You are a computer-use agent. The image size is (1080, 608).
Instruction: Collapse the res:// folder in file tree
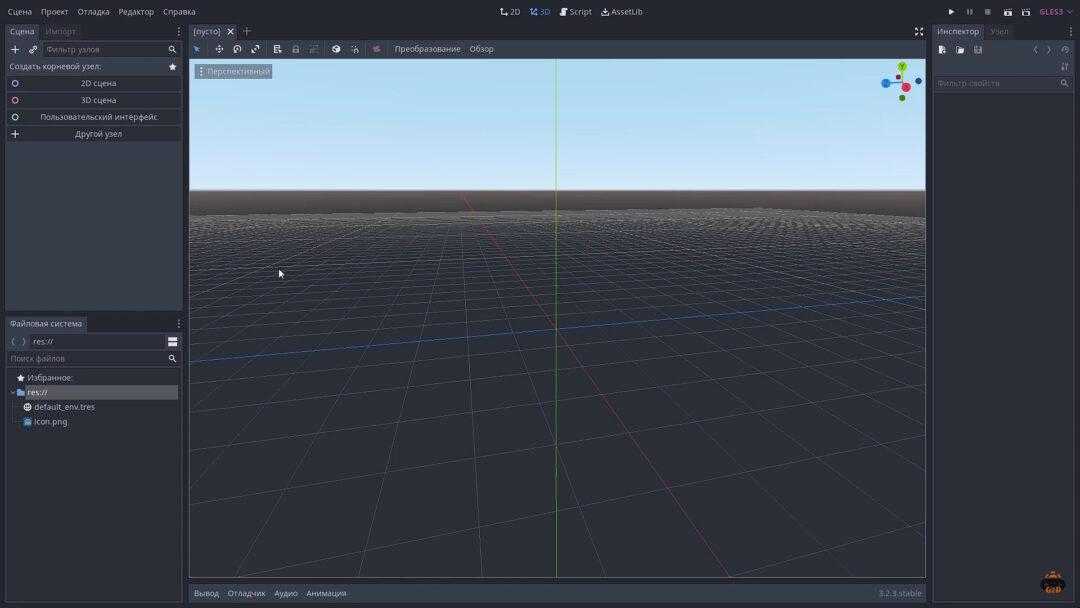(12, 393)
